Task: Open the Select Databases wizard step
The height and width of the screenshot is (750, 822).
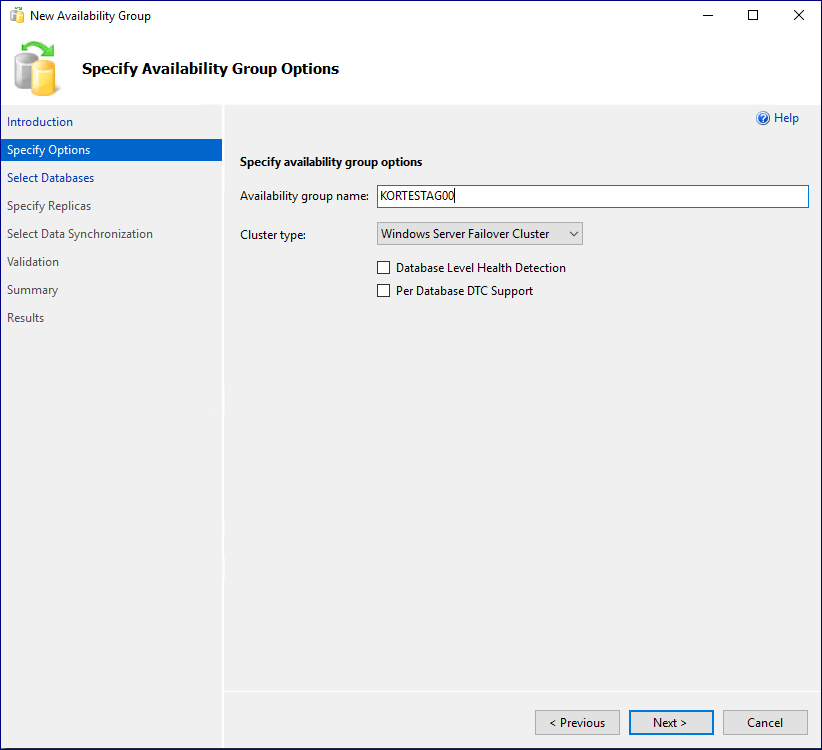Action: click(x=50, y=178)
